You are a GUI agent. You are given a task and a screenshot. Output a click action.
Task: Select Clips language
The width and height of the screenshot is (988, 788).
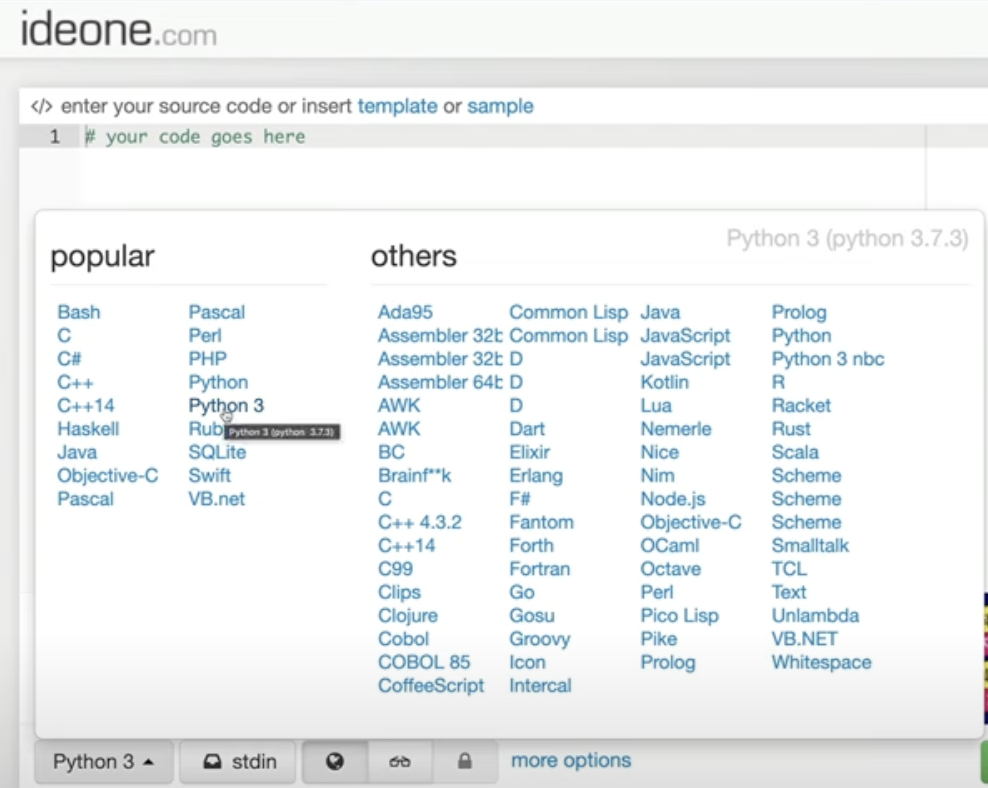coord(399,592)
